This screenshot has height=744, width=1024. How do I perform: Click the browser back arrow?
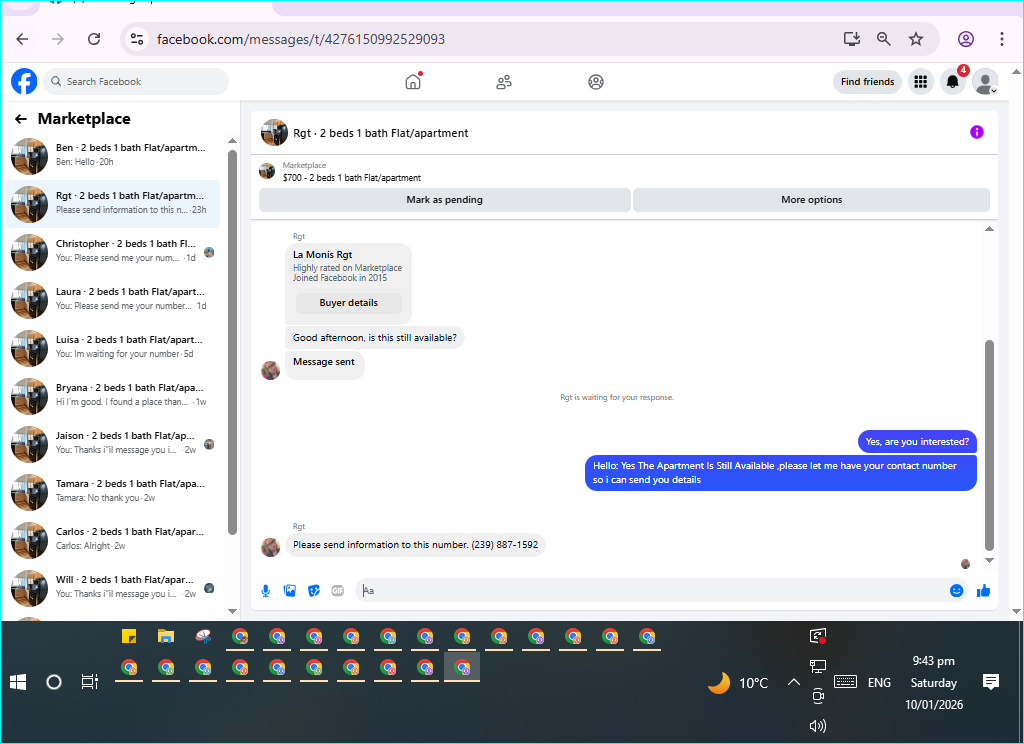coord(22,39)
